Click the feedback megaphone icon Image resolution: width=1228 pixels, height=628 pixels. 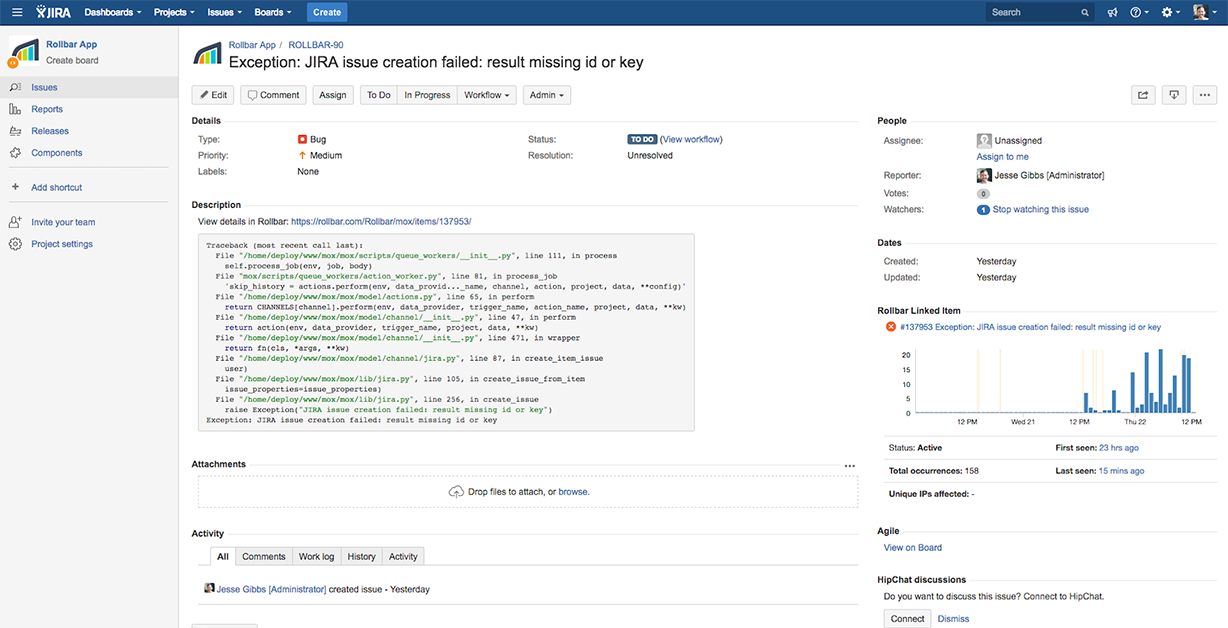1113,12
